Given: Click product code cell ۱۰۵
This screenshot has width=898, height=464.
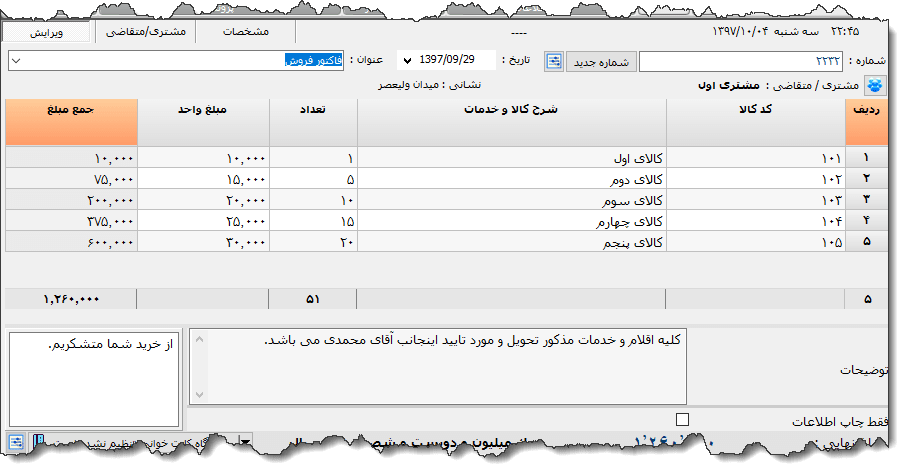Looking at the screenshot, I should click(x=756, y=242).
